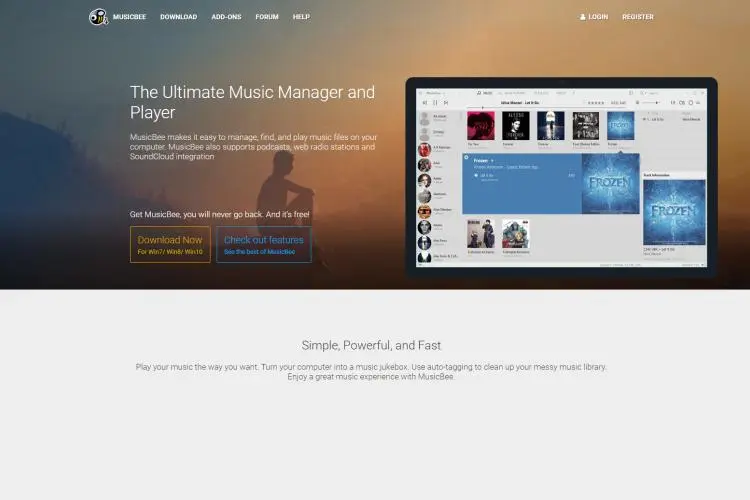Open the FORUM nav link
The height and width of the screenshot is (500, 750).
267,17
